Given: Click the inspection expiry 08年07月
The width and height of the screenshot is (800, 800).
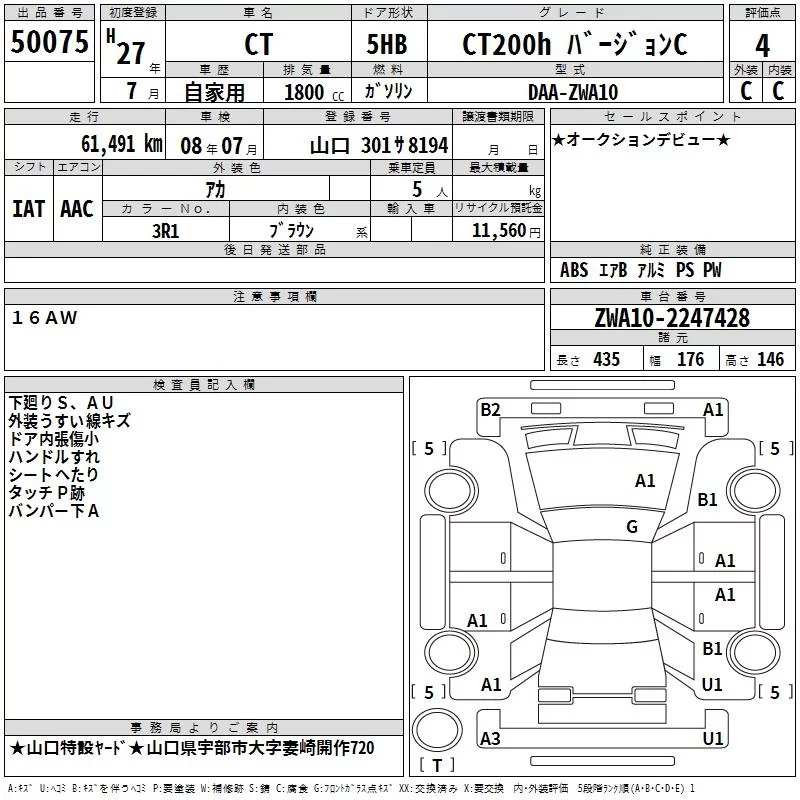Looking at the screenshot, I should [x=219, y=146].
